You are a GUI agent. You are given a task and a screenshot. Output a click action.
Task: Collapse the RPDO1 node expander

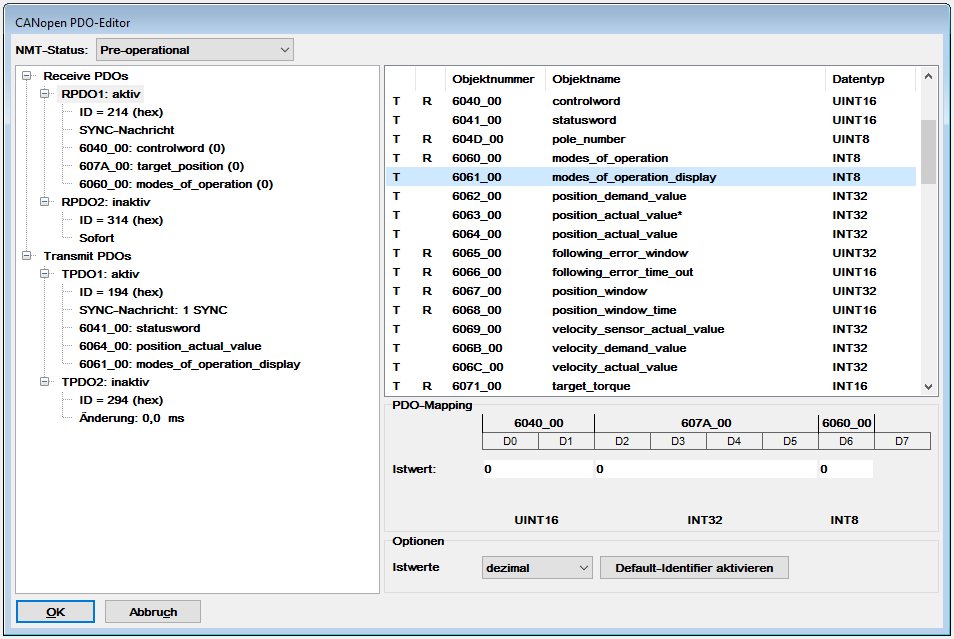point(44,94)
